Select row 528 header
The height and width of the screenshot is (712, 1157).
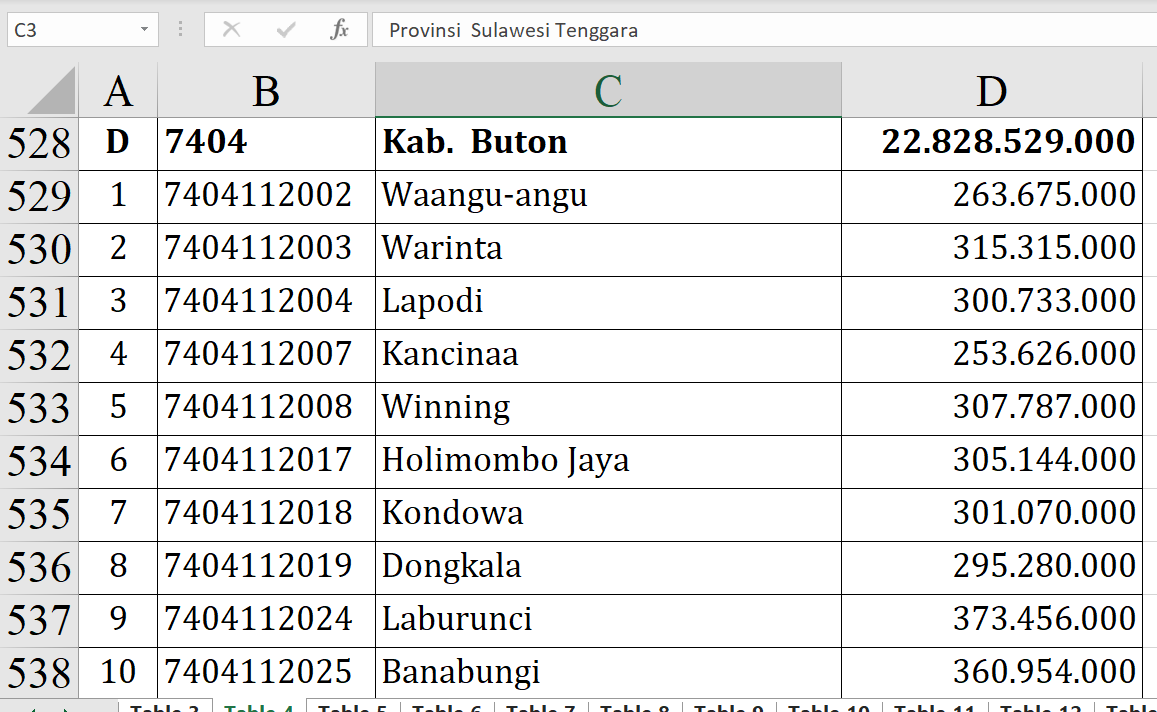[x=39, y=143]
